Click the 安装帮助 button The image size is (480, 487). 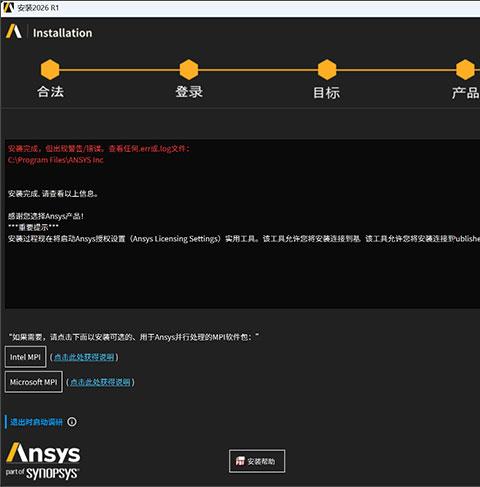point(257,461)
